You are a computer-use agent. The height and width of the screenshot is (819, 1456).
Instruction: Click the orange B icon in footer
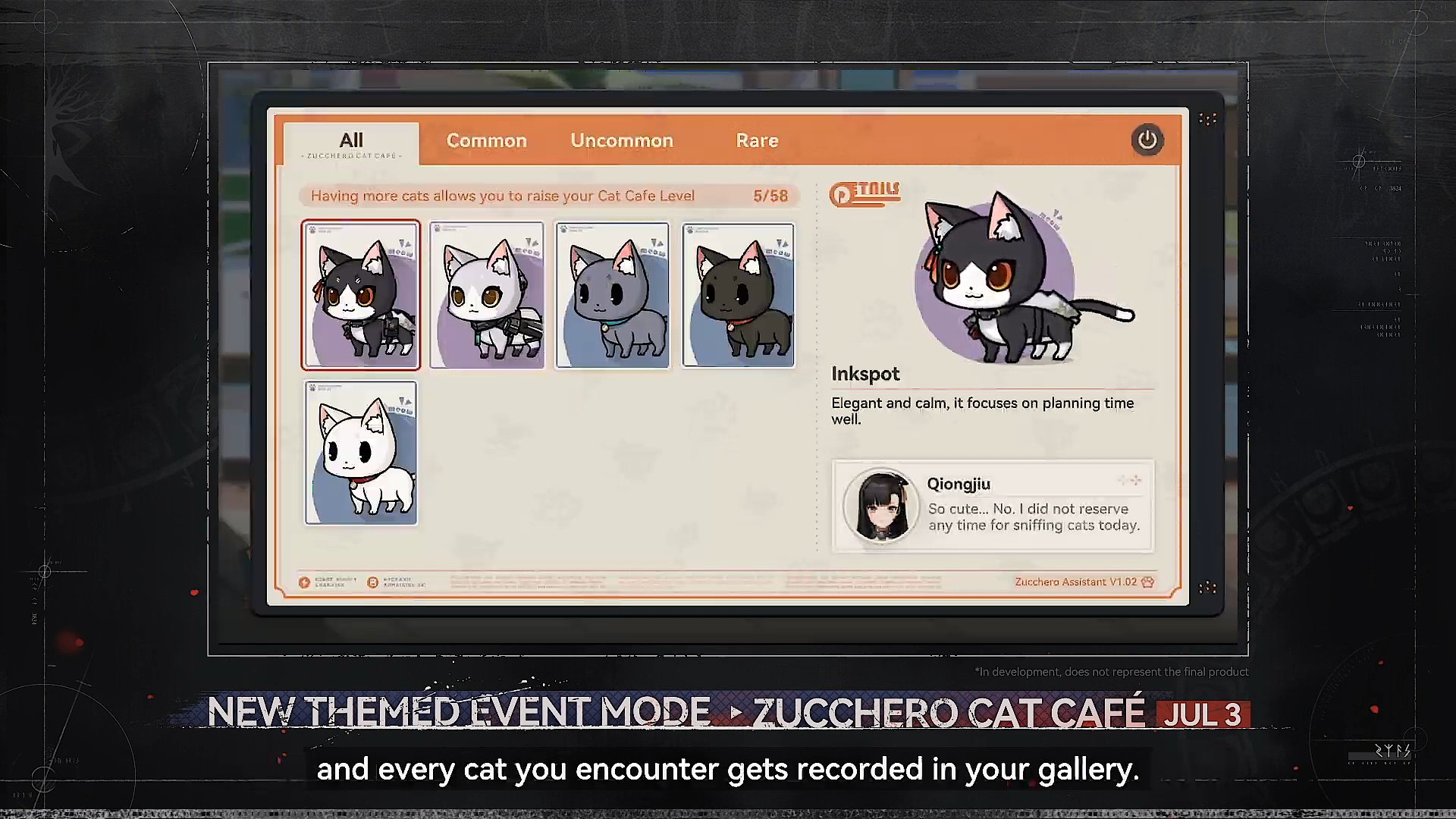coord(372,582)
